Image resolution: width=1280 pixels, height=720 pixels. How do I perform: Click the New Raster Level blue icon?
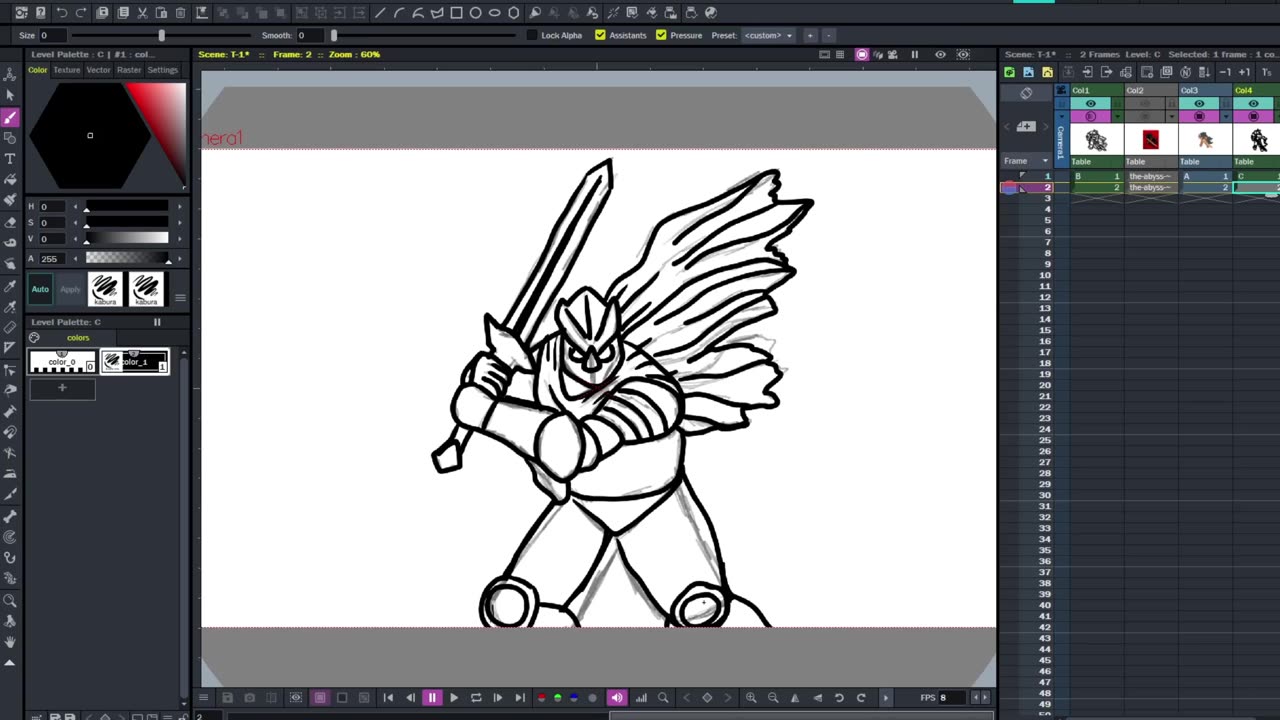(x=1028, y=72)
